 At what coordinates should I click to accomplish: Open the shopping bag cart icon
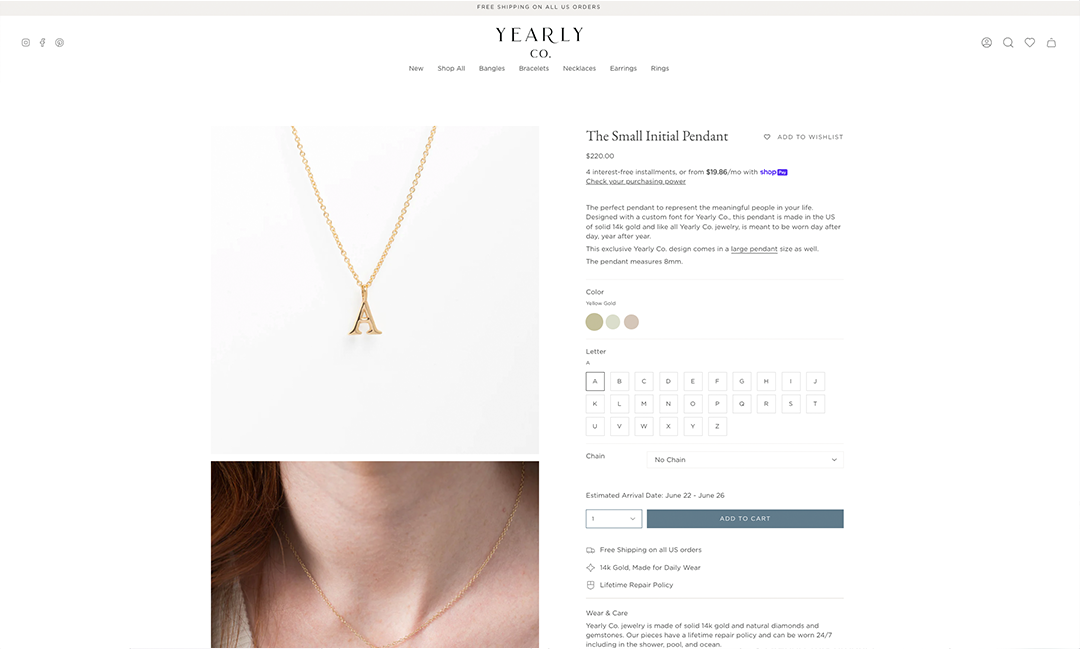(1051, 43)
